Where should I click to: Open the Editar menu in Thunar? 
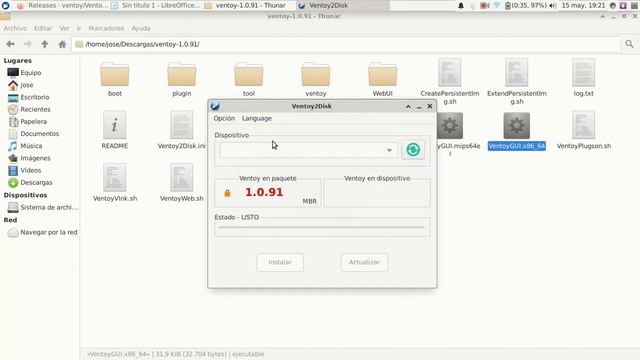tap(43, 28)
